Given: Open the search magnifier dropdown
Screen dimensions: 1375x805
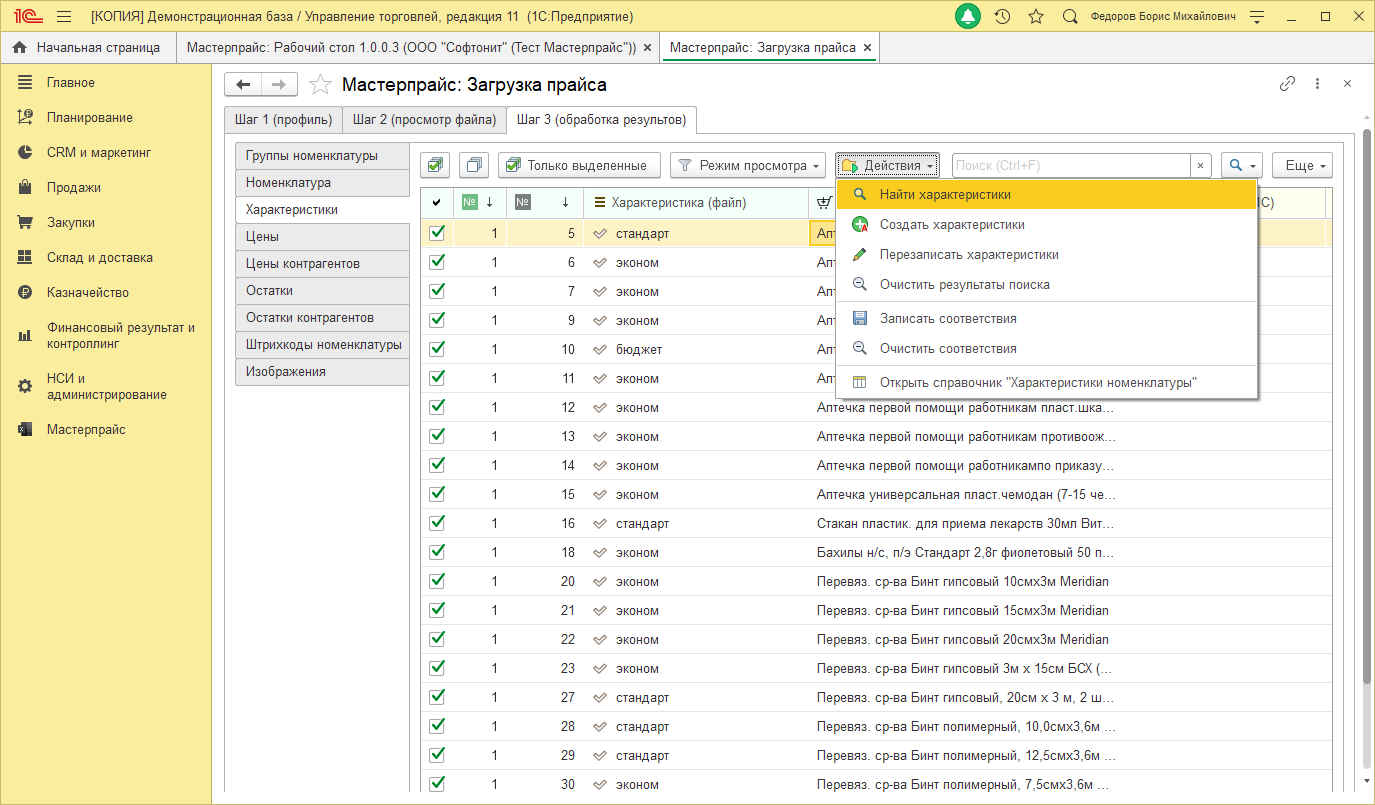Looking at the screenshot, I should (1241, 165).
